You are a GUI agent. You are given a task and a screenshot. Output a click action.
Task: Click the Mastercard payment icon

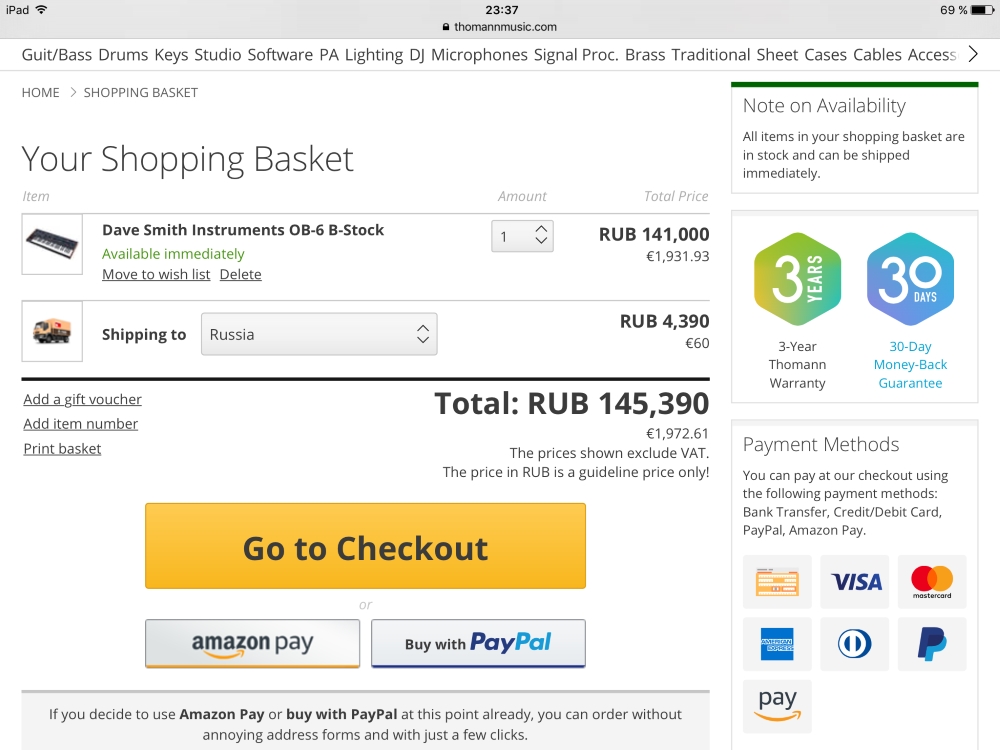[932, 582]
